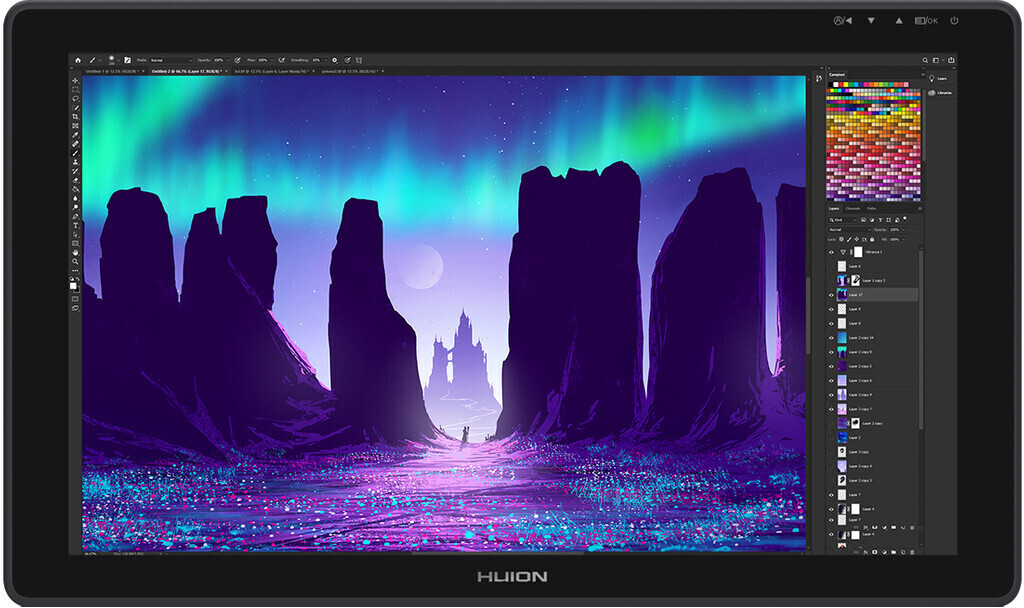1024x608 pixels.
Task: Open the layer blend mode Normal dropdown
Action: point(849,230)
